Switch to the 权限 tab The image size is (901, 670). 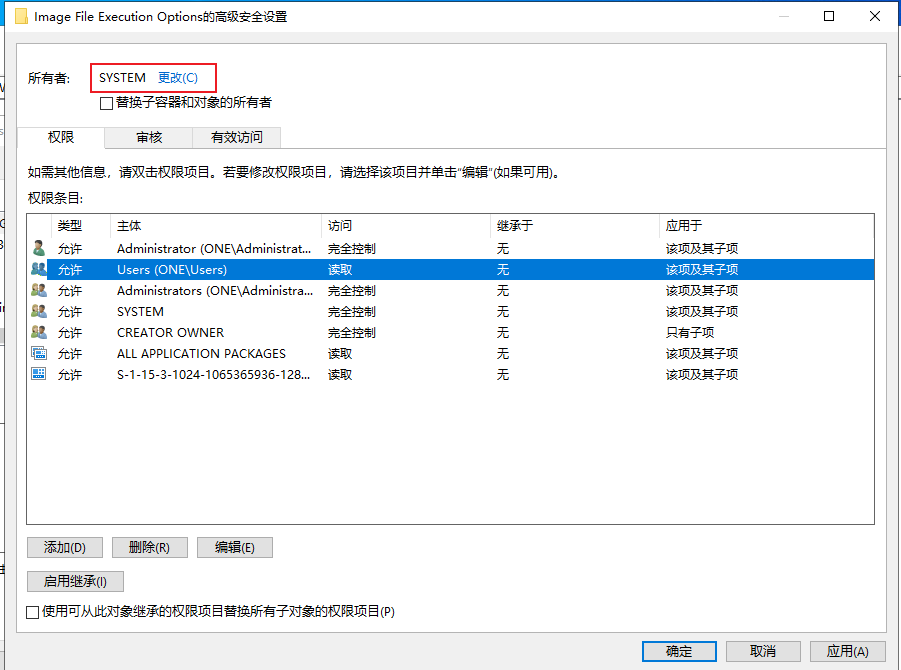point(61,137)
